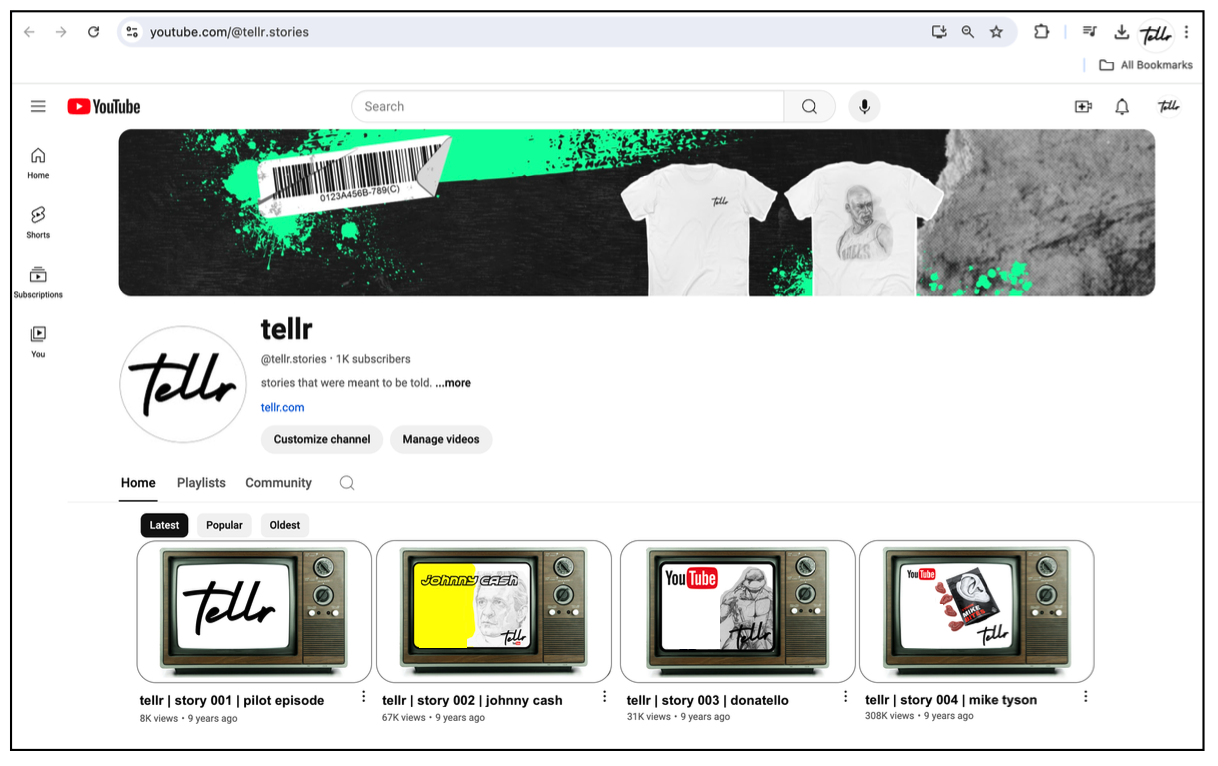Open the donatello video thumbnail
The height and width of the screenshot is (766, 1218).
click(x=738, y=612)
